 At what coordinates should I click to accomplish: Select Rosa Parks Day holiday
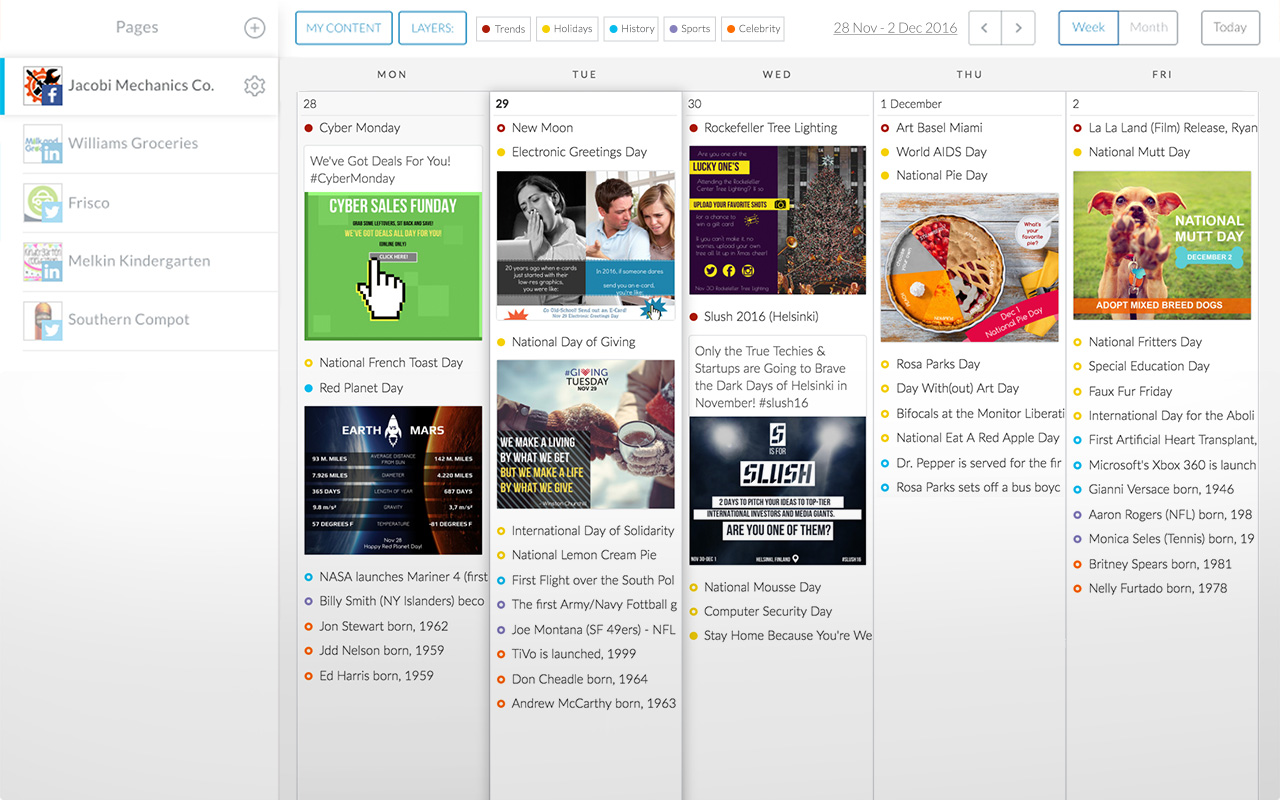pos(938,364)
